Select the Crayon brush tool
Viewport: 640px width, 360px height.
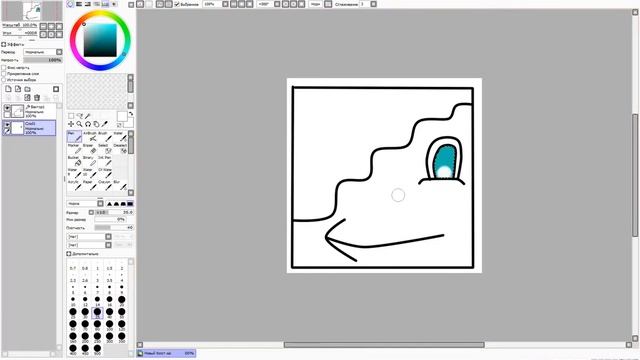pos(104,185)
